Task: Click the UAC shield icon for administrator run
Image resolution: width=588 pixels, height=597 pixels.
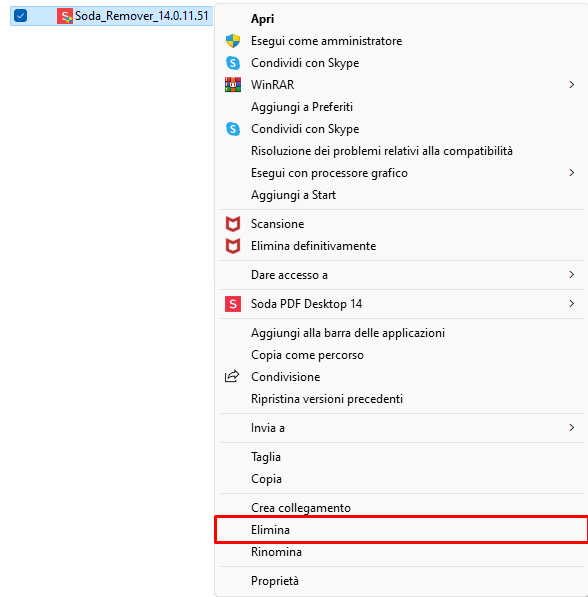Action: click(233, 41)
